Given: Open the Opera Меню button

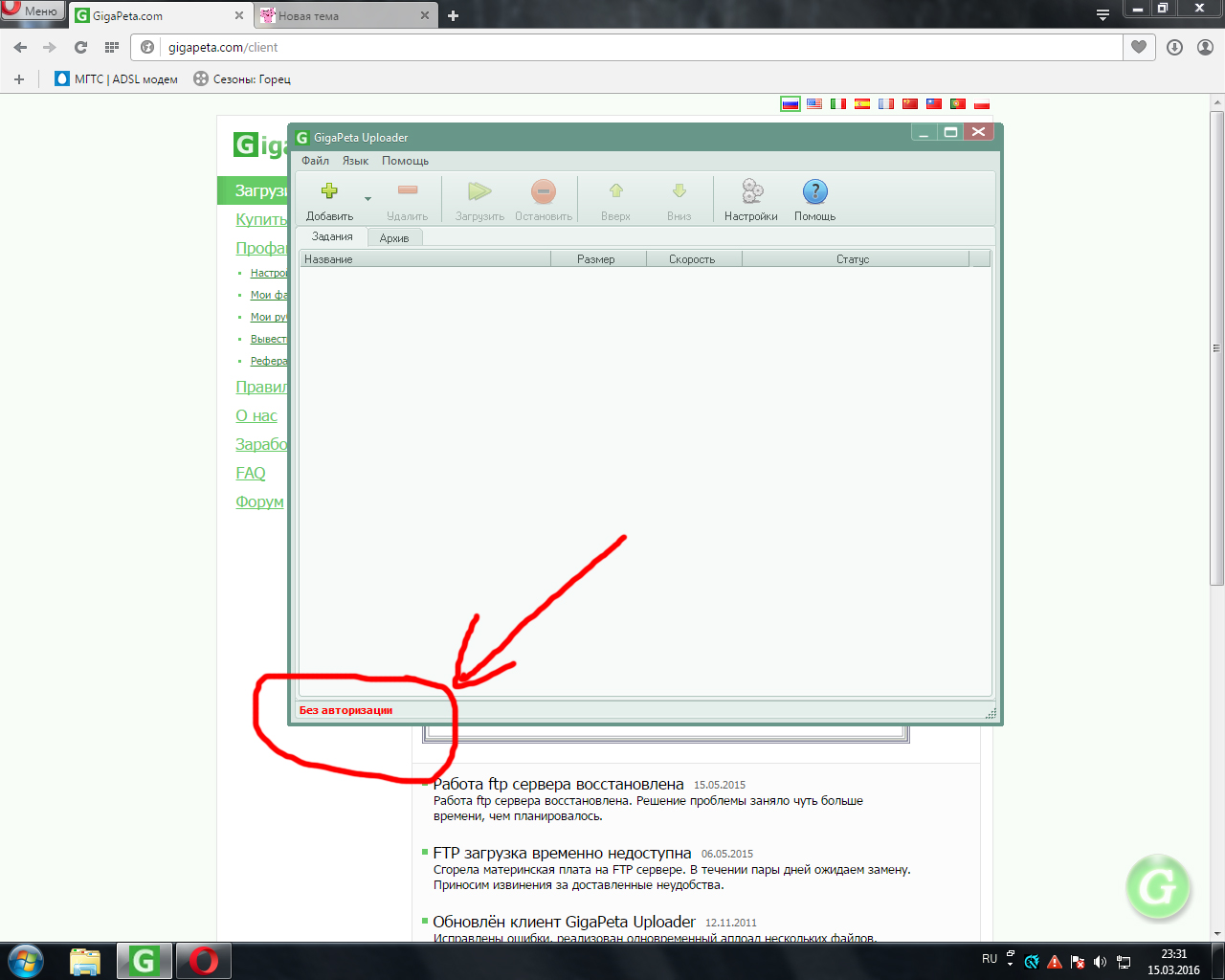Looking at the screenshot, I should click(32, 11).
